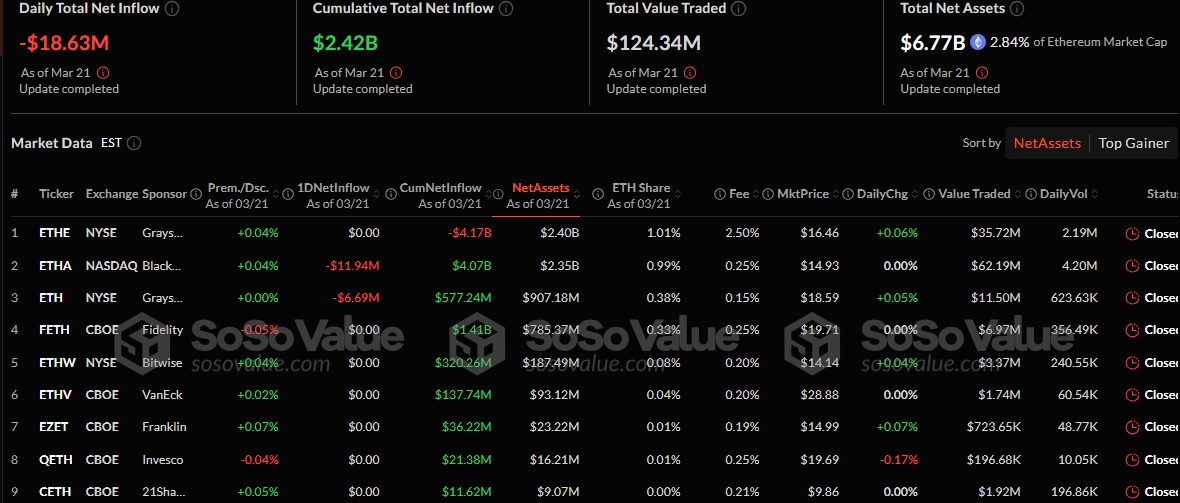Click red alert icon under -$18.63M

point(103,73)
